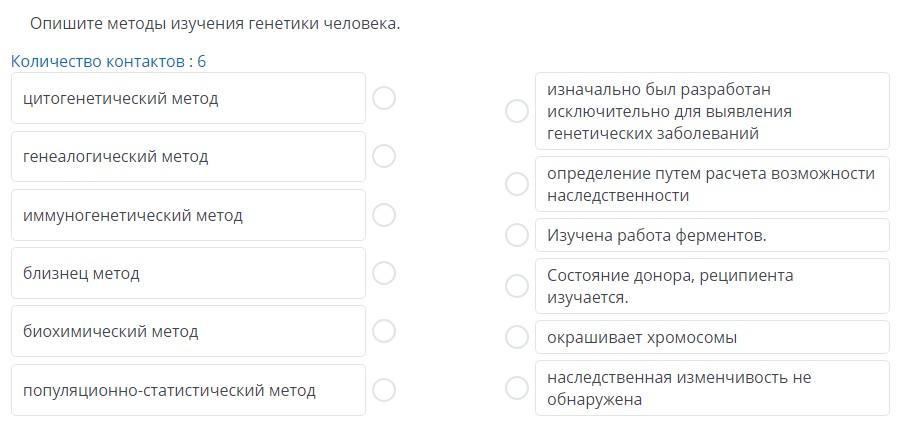Select the circle next to цитогенетический метод

384,98
